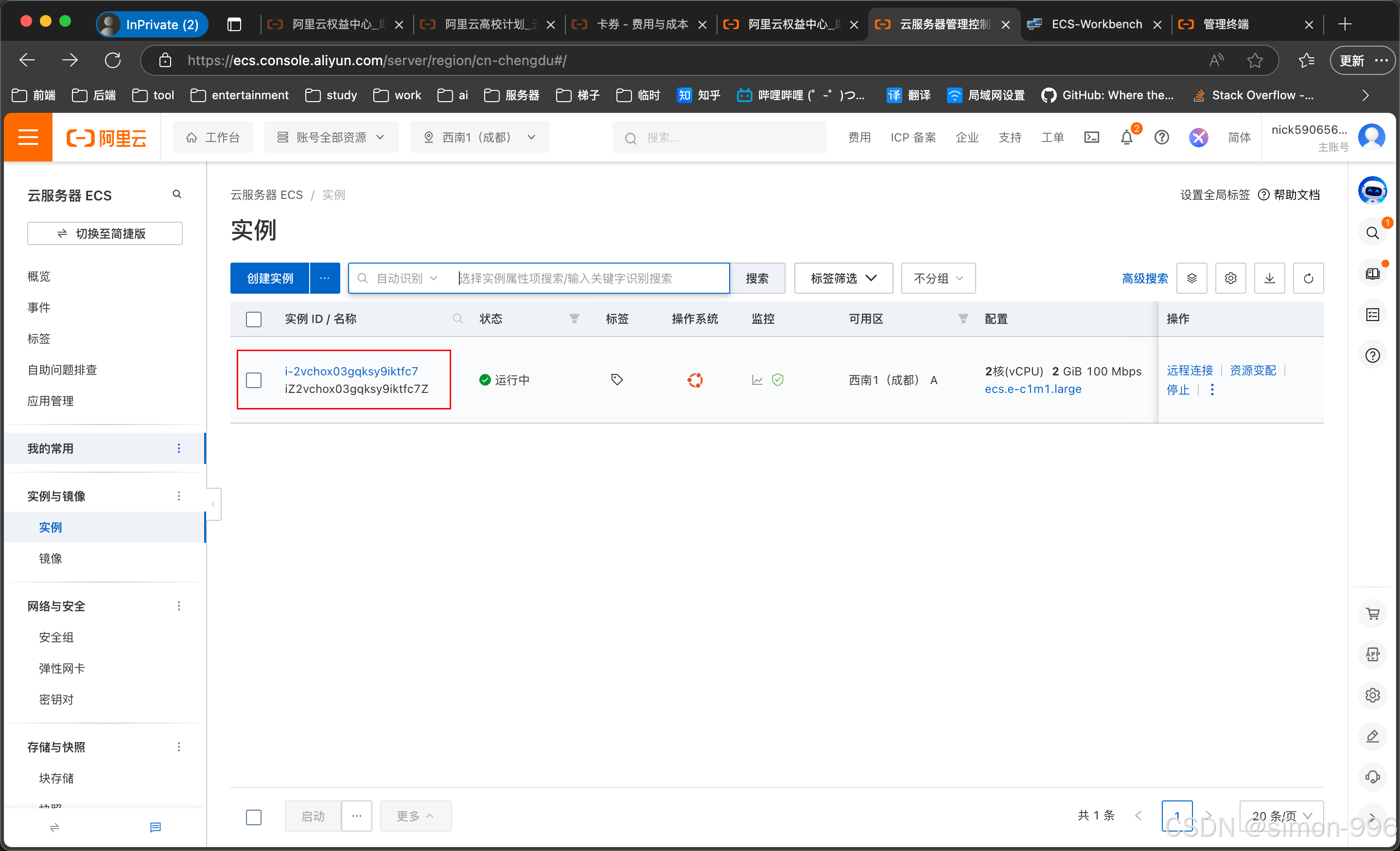Toggle the bottom bar select-all checkbox
Screen dimensions: 1400x851
(253, 817)
